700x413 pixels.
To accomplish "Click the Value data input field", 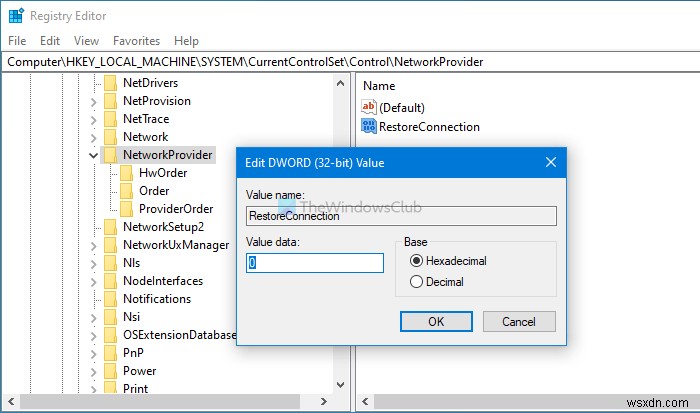I will (315, 263).
